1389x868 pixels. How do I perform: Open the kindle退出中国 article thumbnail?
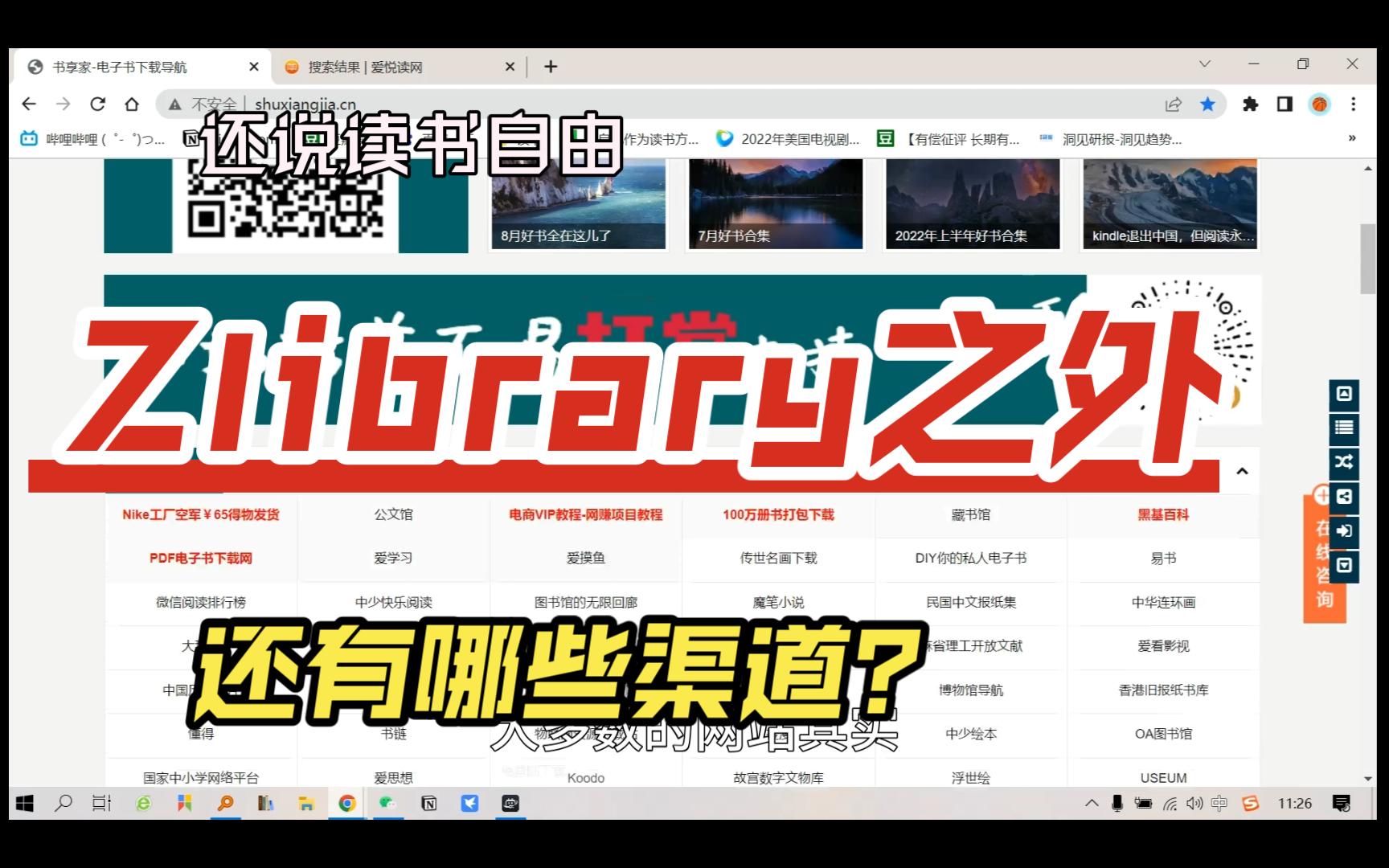(x=1170, y=204)
